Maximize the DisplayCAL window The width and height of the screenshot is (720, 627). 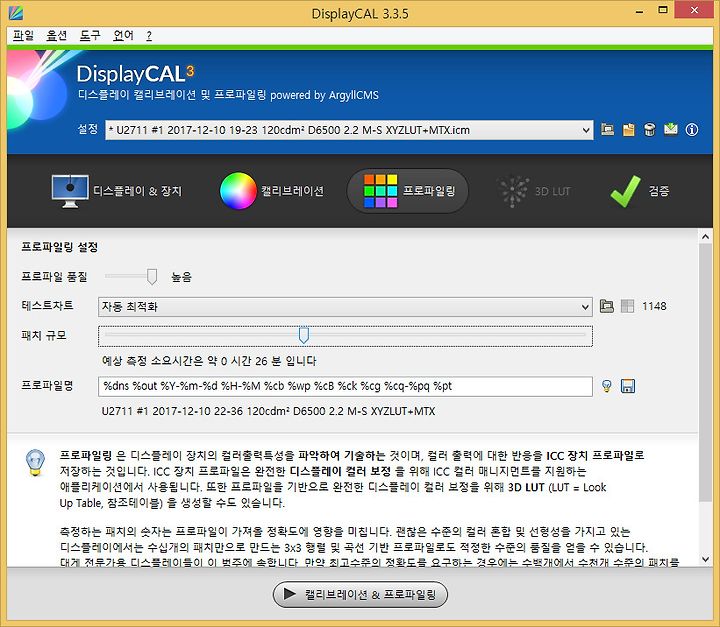pos(663,10)
